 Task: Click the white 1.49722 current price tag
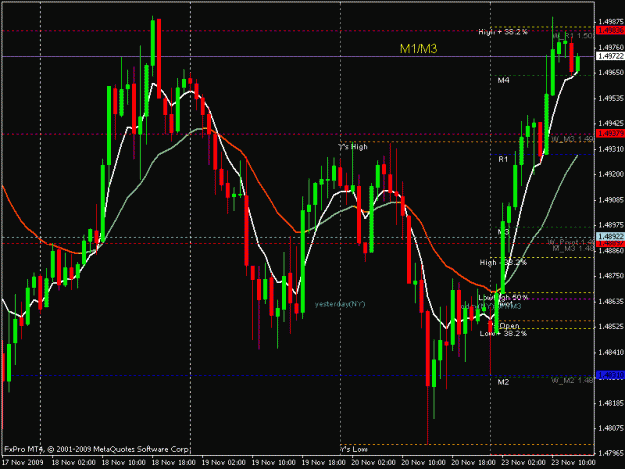click(610, 56)
